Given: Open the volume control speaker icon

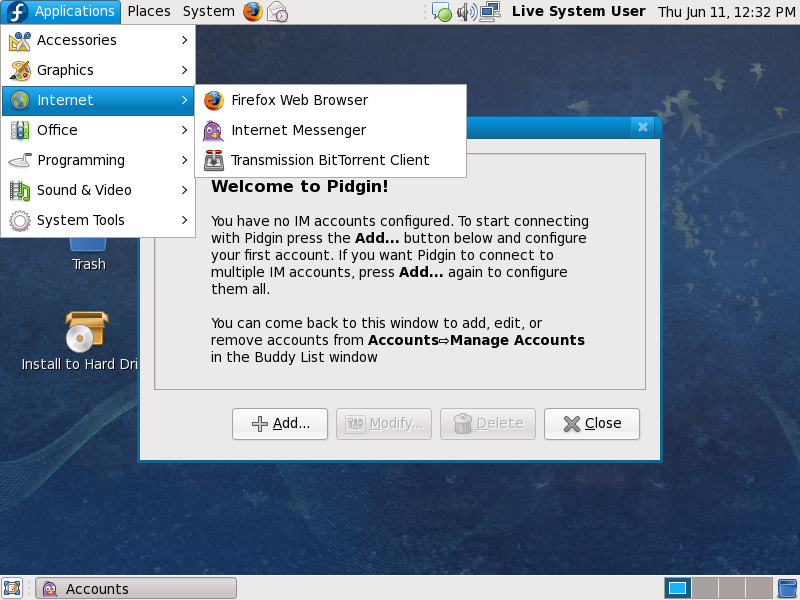Looking at the screenshot, I should pyautogui.click(x=466, y=12).
